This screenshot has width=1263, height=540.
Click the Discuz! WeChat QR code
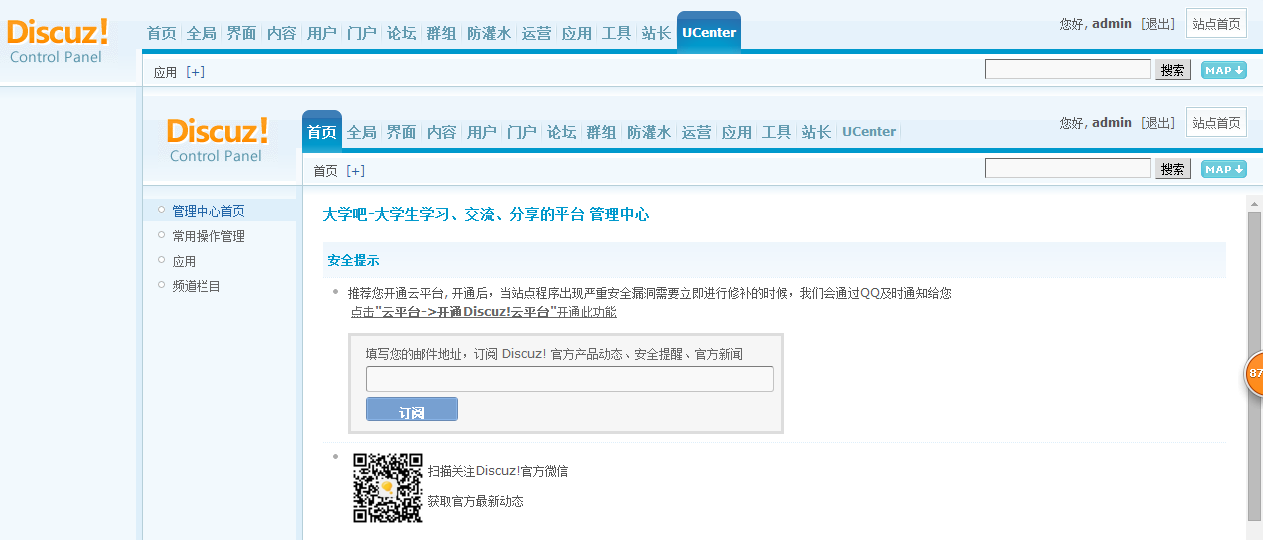[x=388, y=488]
